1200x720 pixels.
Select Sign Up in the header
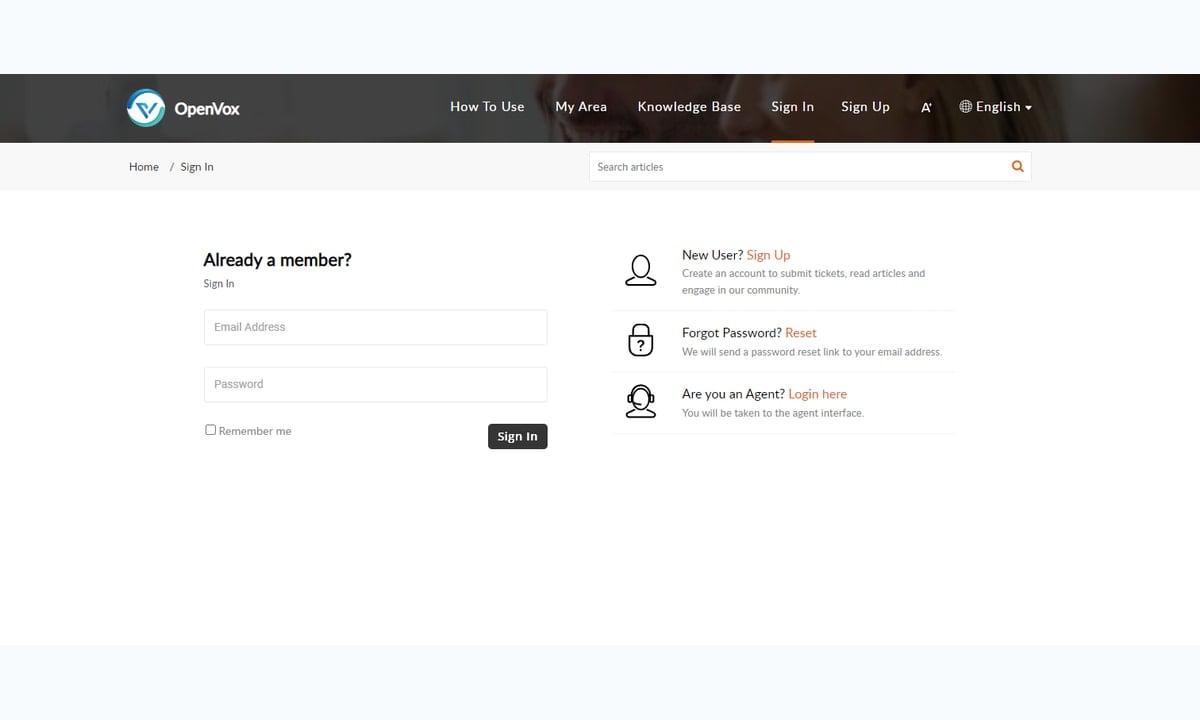click(x=865, y=107)
